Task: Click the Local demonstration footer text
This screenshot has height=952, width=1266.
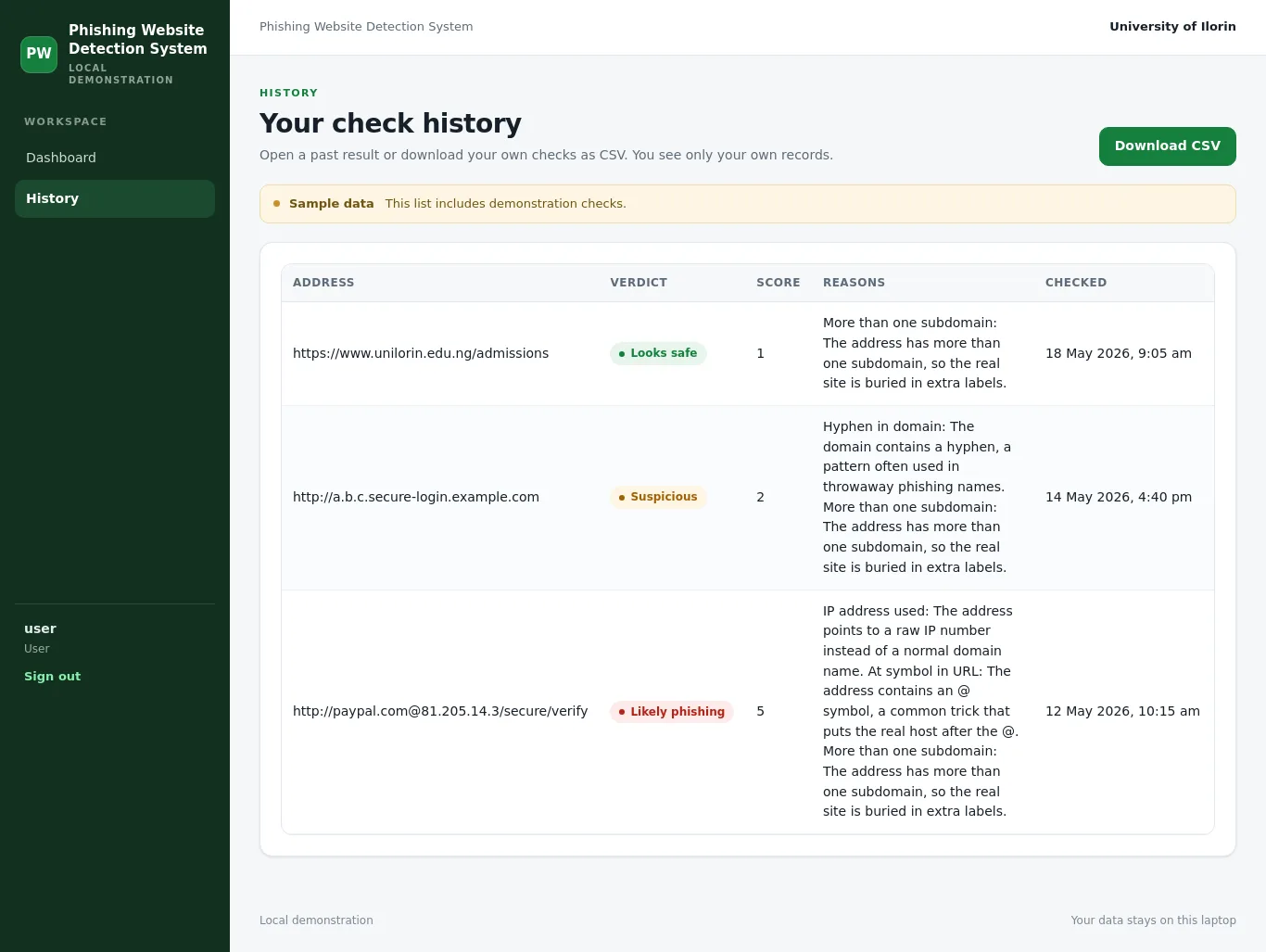Action: pos(316,920)
